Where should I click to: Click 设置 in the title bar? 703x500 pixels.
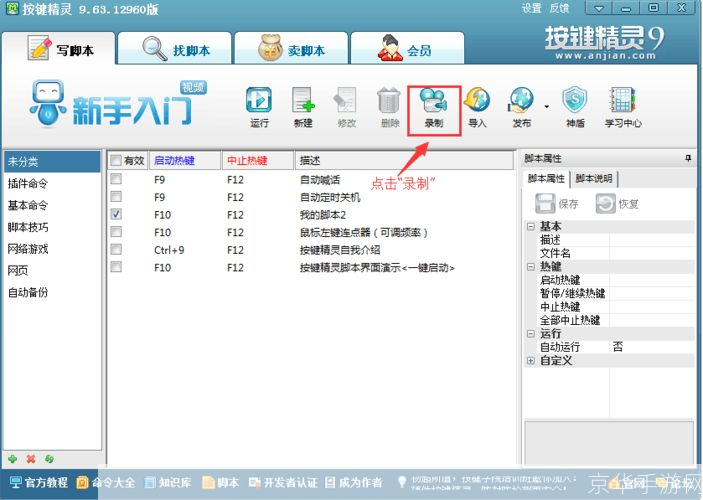click(532, 8)
